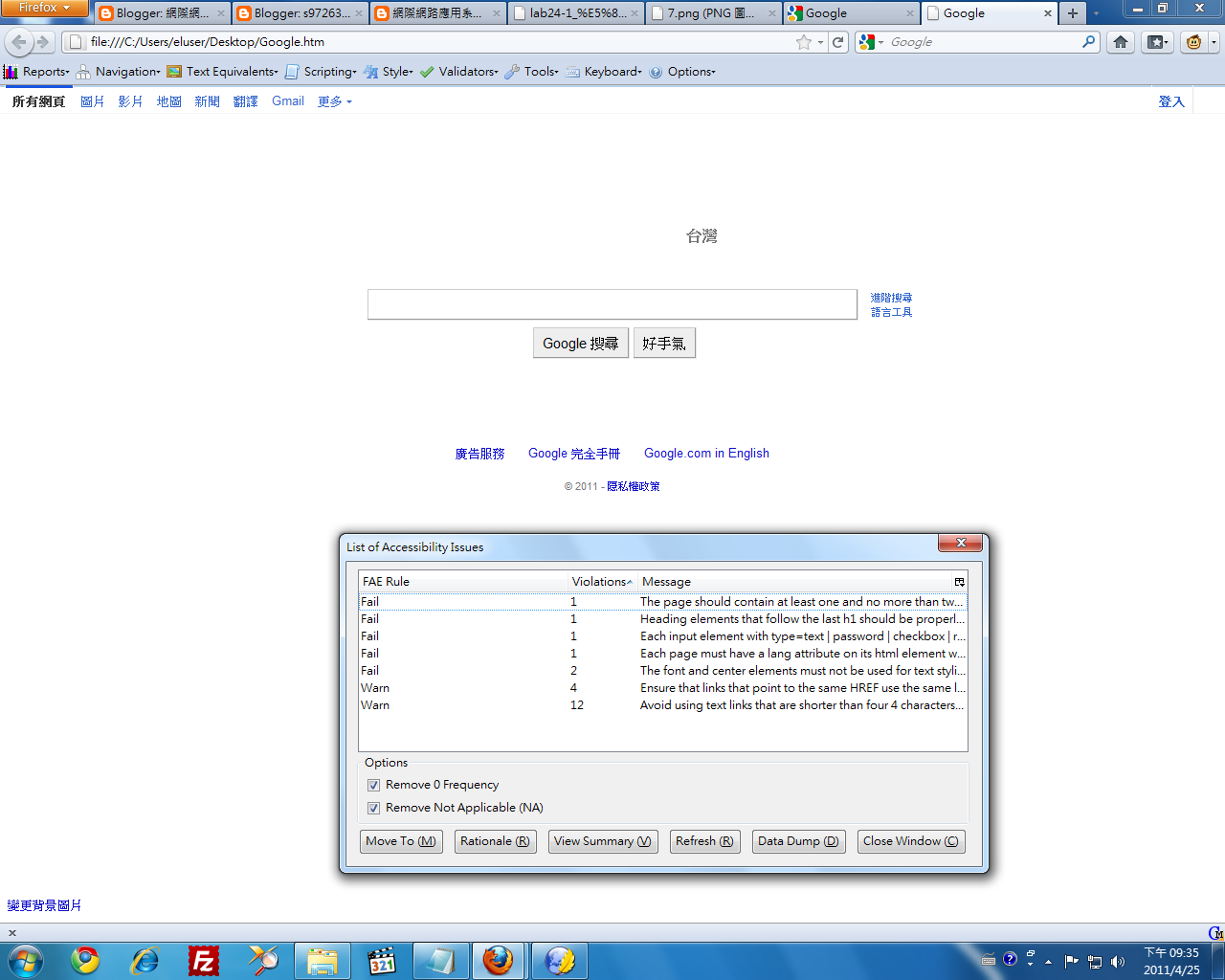Close the 7.png tab
1225x980 pixels.
click(772, 13)
